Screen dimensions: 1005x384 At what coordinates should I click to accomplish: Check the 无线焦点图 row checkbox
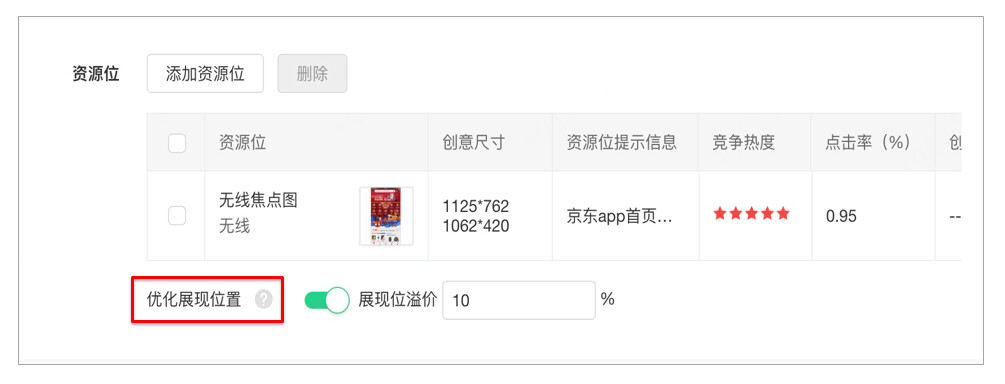point(177,215)
